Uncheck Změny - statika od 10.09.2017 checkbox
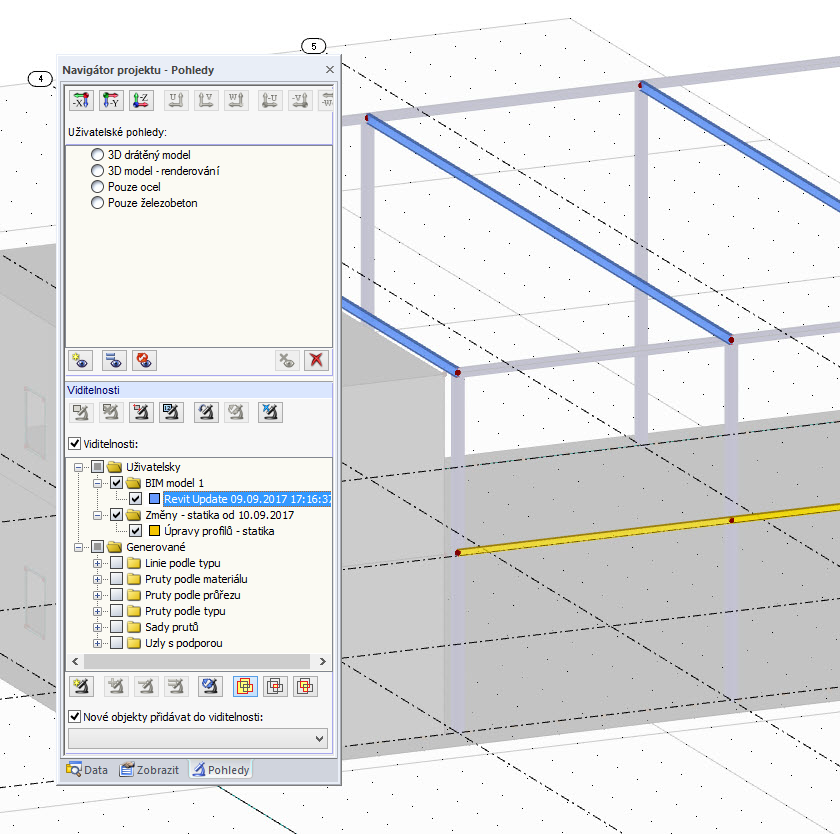Screen dimensions: 840x834 [116, 515]
